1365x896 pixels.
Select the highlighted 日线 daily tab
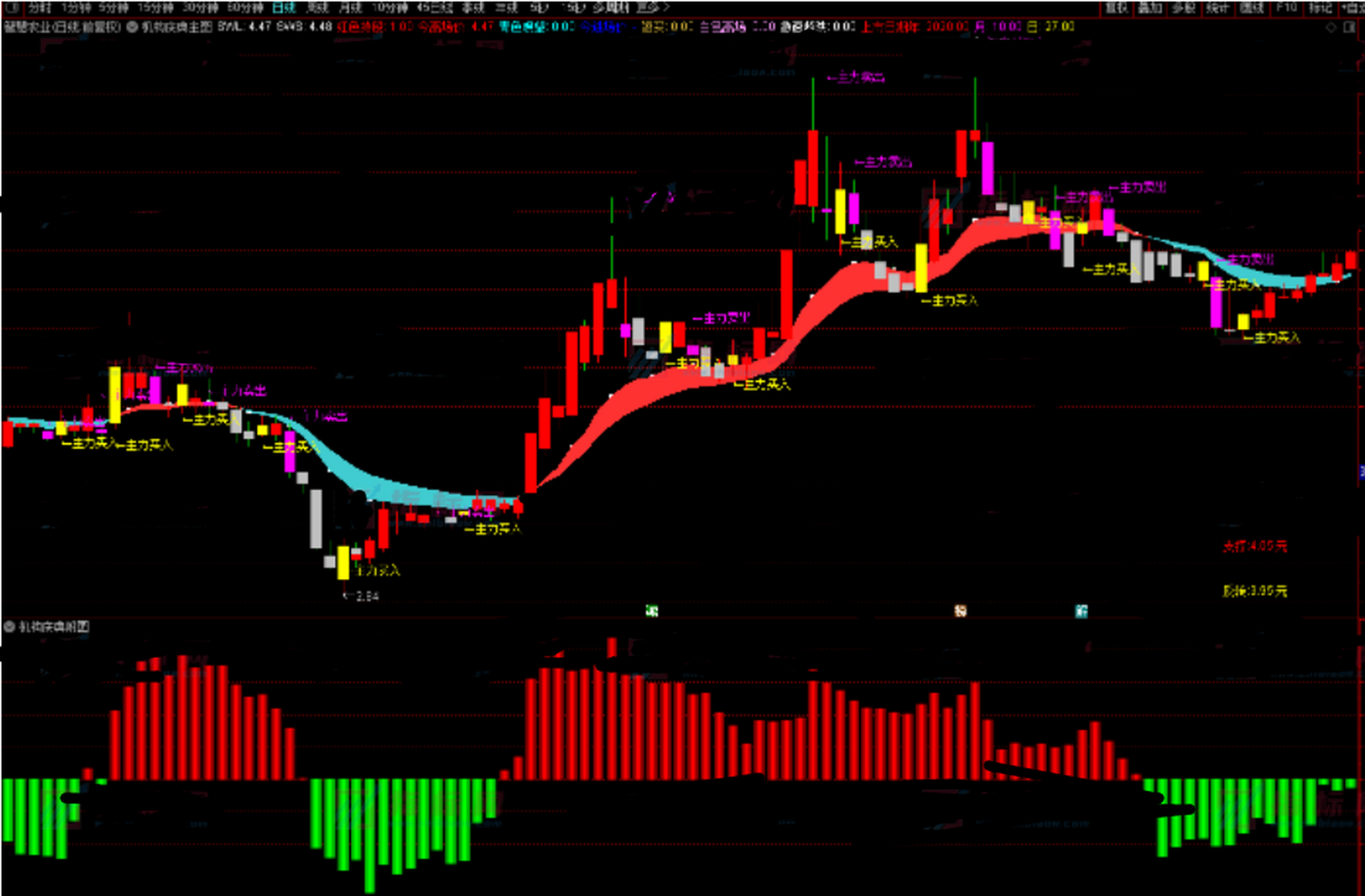coord(284,8)
